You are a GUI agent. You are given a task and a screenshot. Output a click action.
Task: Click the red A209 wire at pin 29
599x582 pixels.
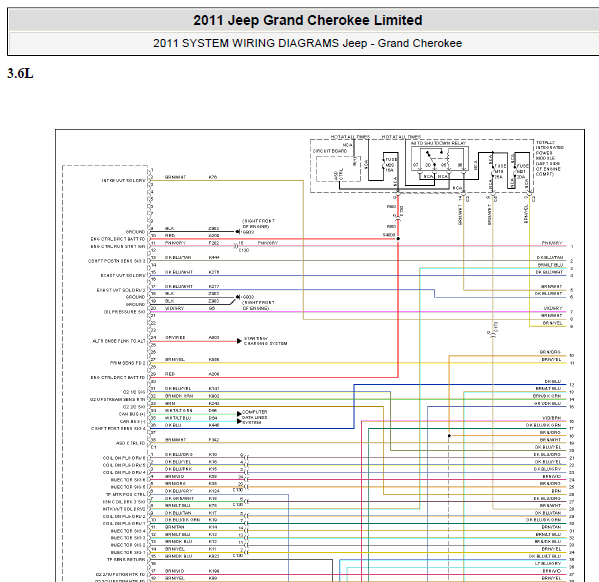(275, 378)
